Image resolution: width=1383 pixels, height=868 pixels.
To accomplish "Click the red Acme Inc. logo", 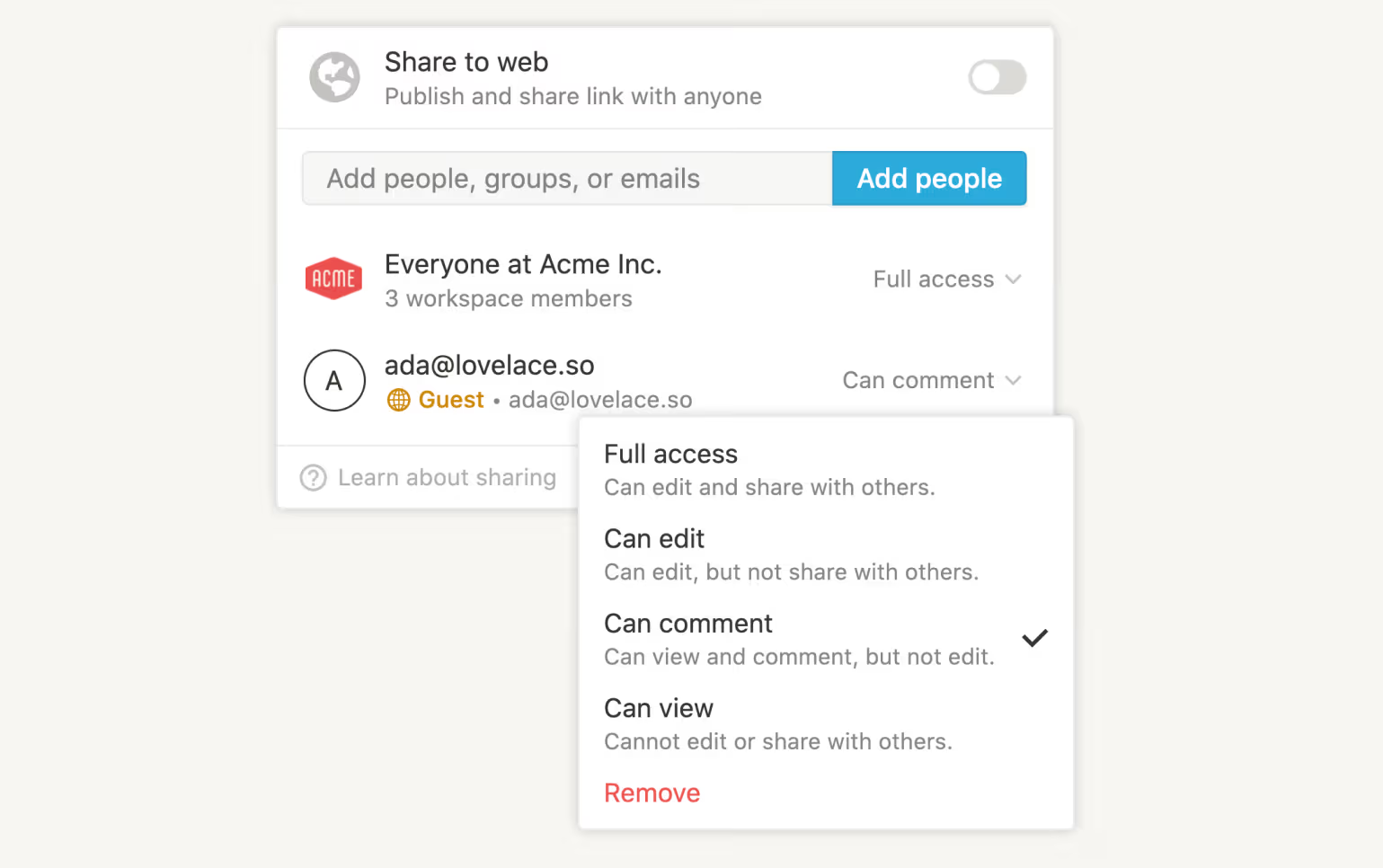I will 333,279.
